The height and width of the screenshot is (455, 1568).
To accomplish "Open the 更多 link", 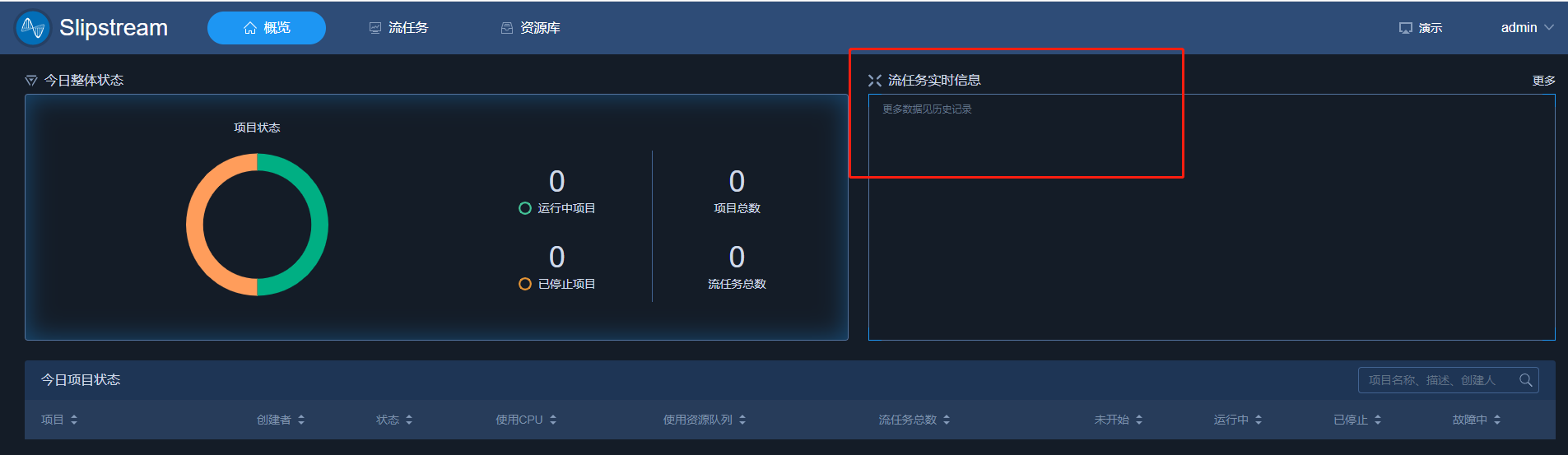I will 1544,81.
